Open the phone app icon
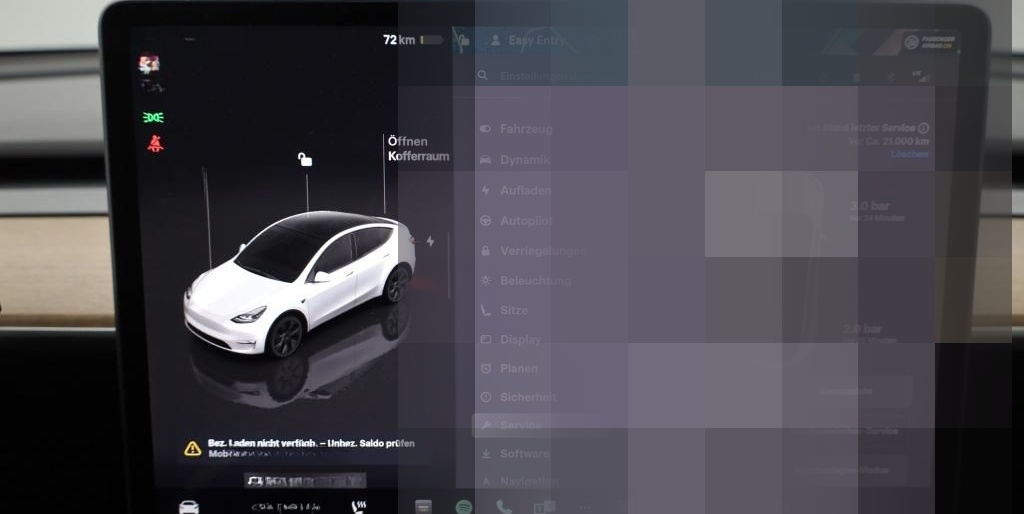Viewport: 1024px width, 514px height. (504, 507)
